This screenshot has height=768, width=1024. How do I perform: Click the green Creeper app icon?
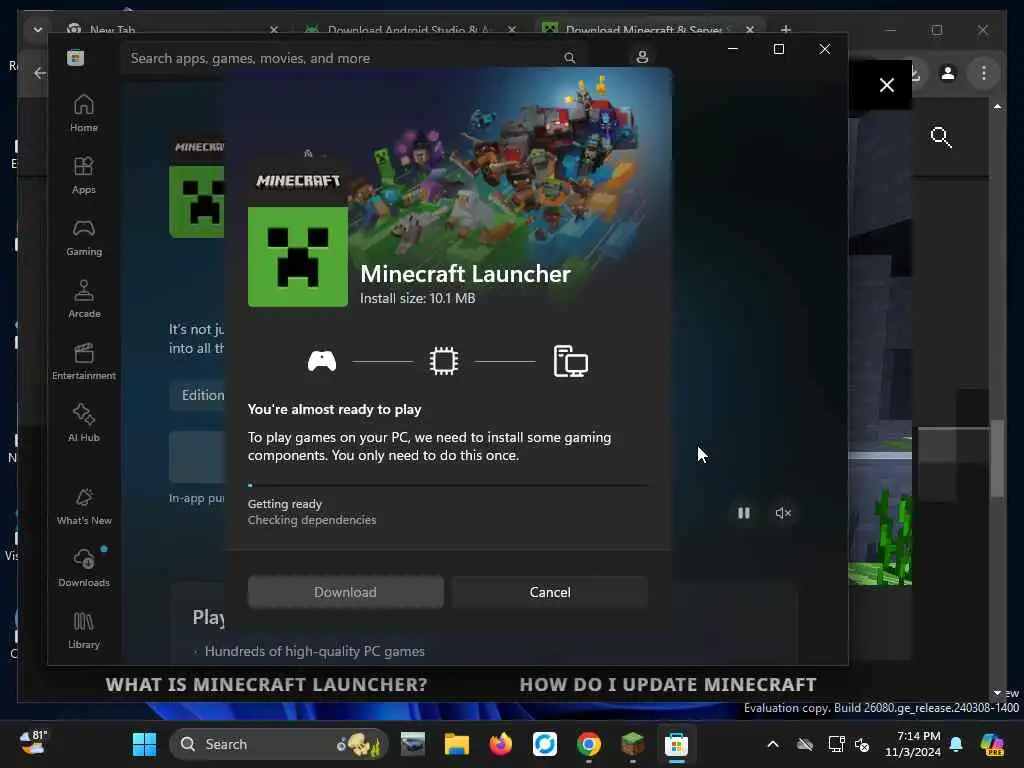coord(298,257)
